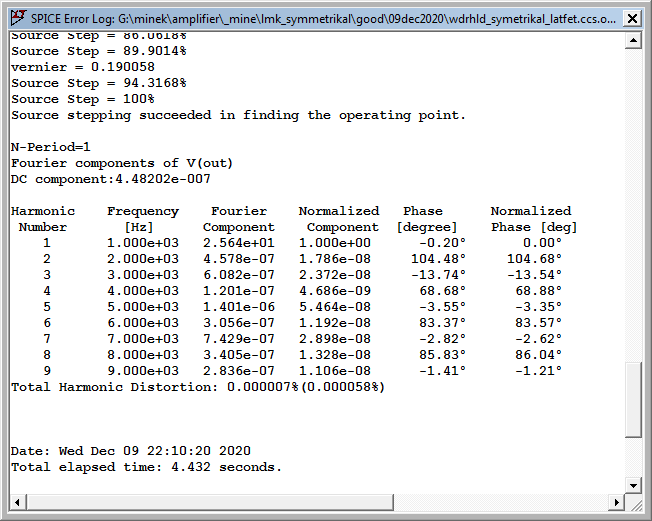652x521 pixels.
Task: Click the 'Normalized Phase [deg]' column header
Action: point(533,219)
